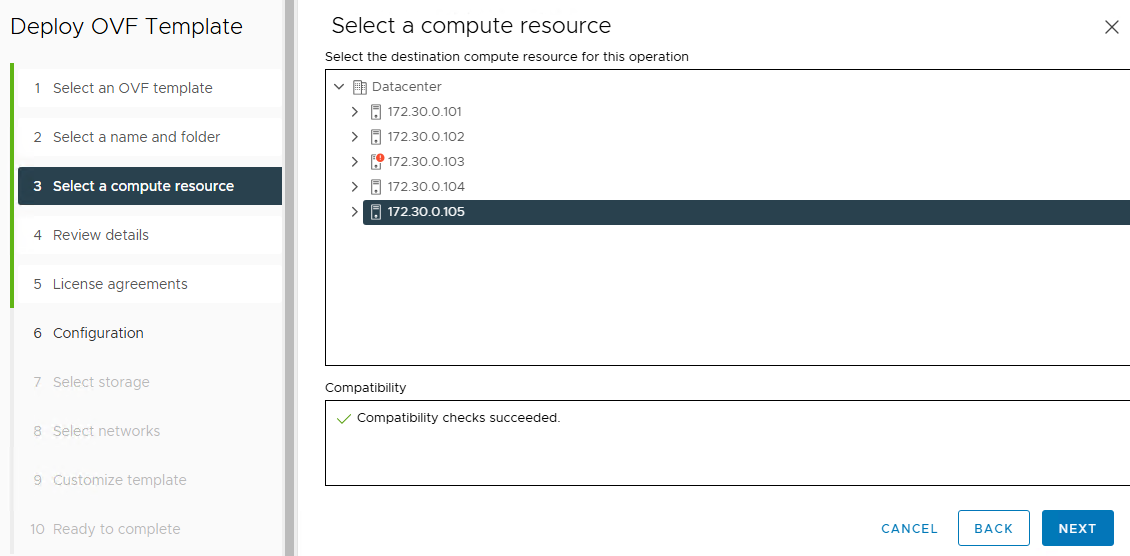Go to step 1 Select an OVF template

point(132,88)
